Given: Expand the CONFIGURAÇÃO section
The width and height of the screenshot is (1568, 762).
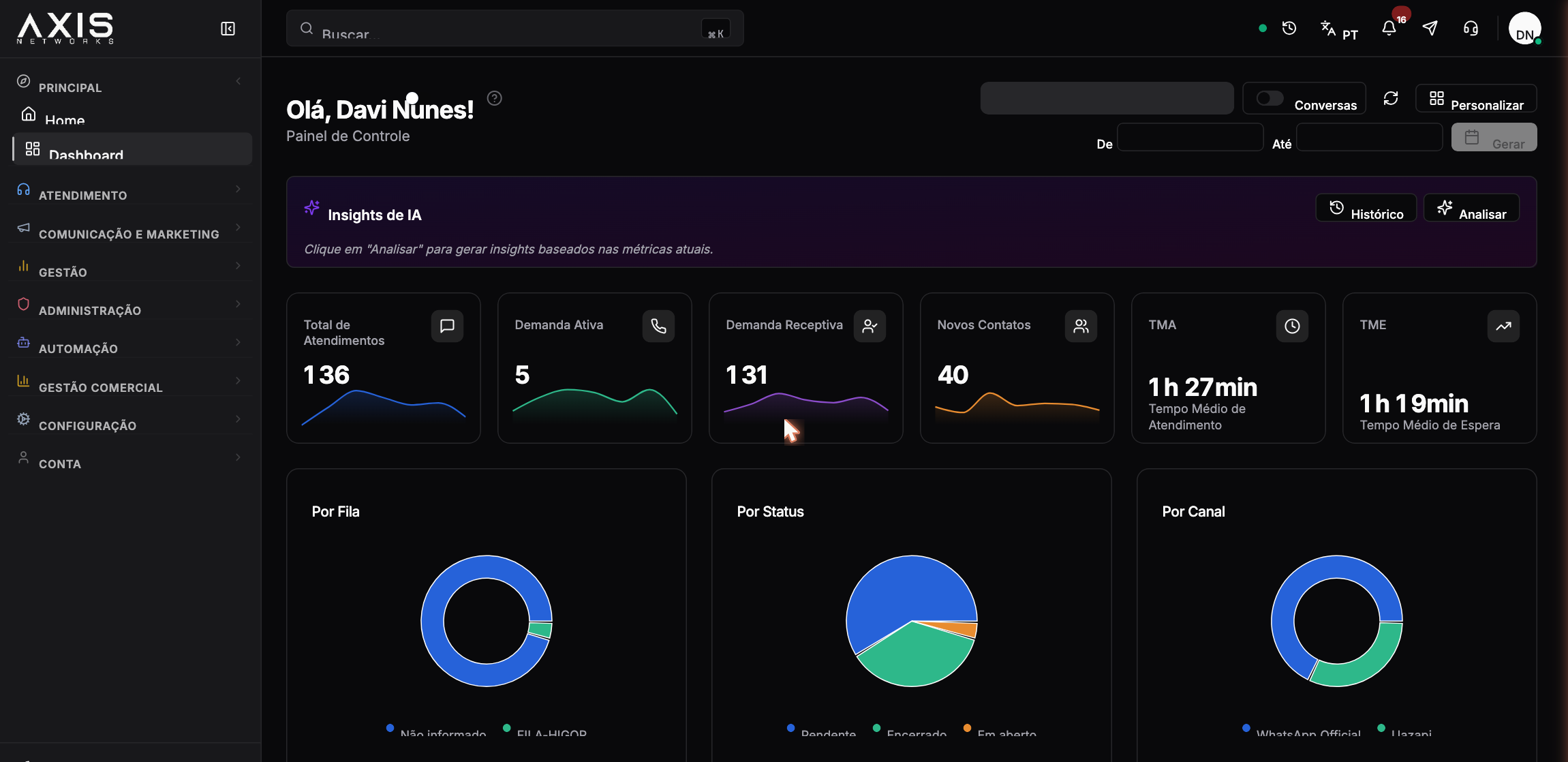Looking at the screenshot, I should (x=132, y=419).
